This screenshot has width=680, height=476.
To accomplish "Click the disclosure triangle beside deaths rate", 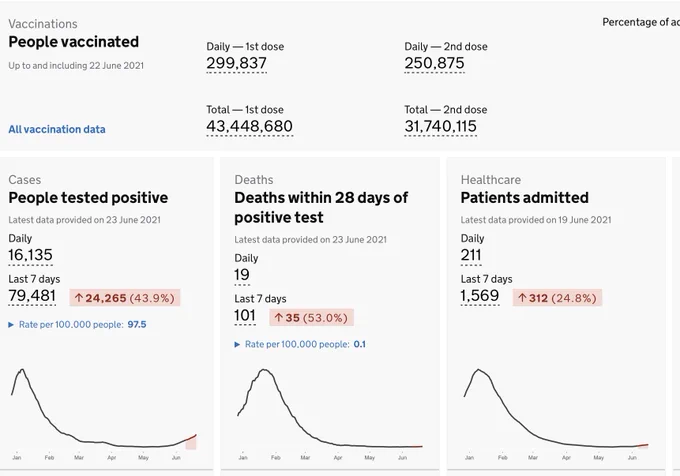I will point(237,345).
